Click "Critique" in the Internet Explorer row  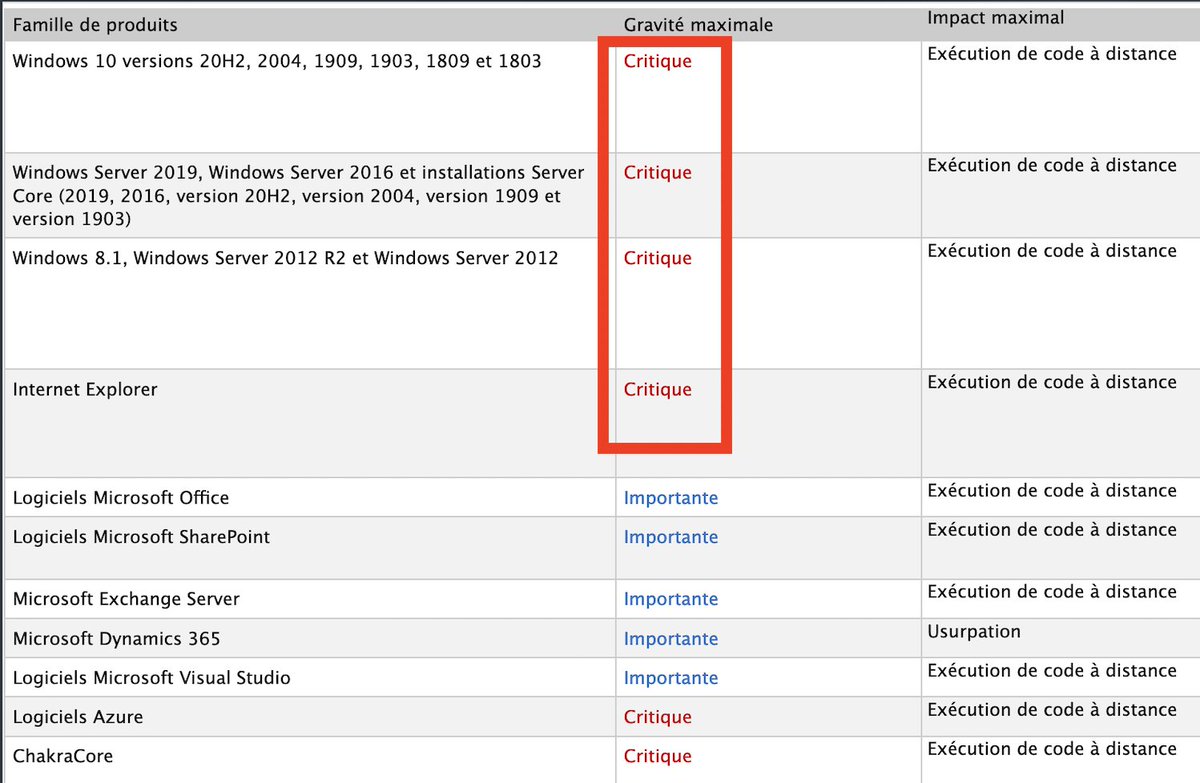[x=657, y=389]
